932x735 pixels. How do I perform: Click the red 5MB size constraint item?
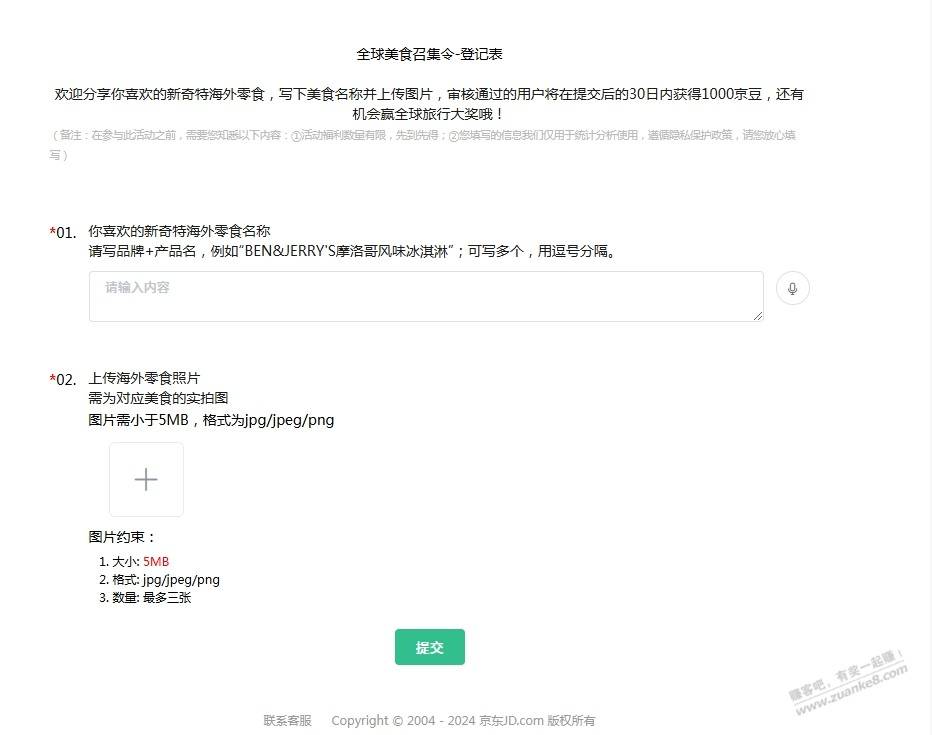[x=156, y=561]
